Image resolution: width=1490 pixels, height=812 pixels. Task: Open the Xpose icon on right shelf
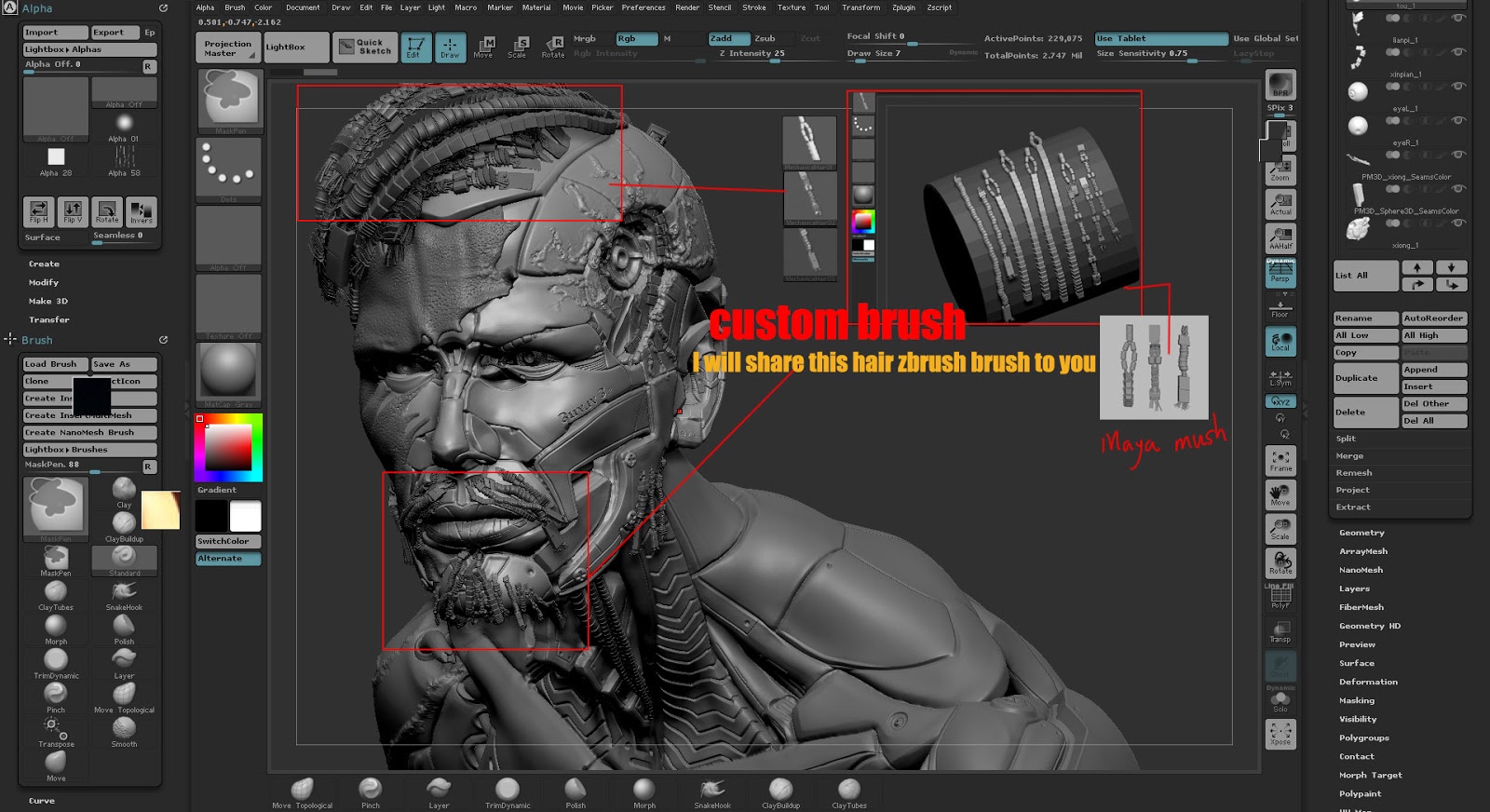pos(1280,734)
